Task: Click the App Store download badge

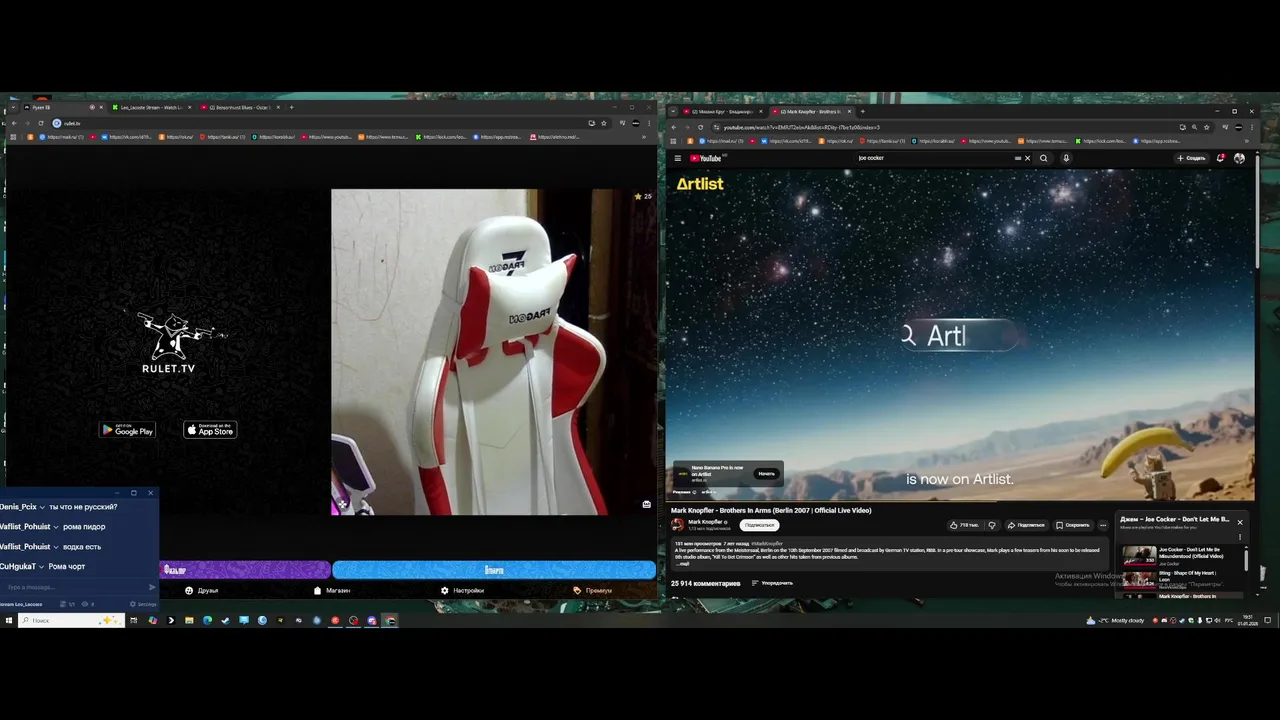Action: click(210, 430)
